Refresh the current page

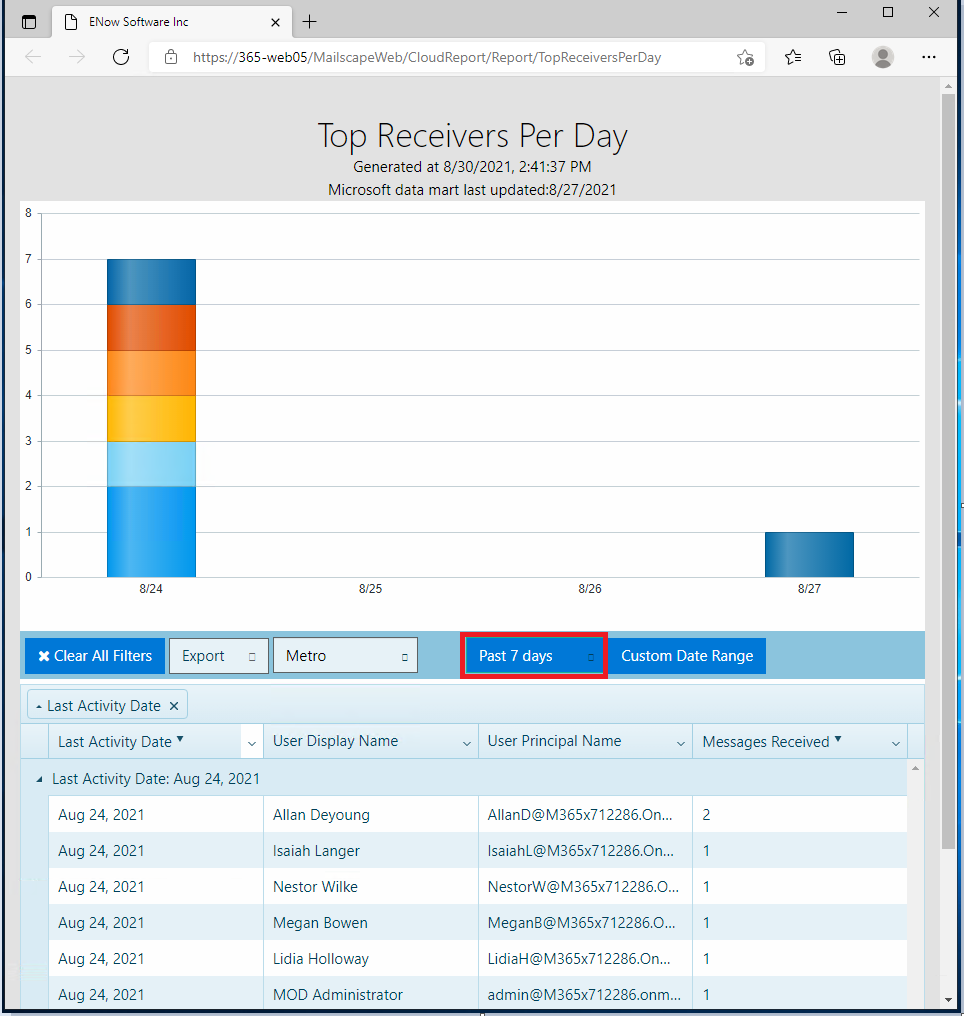point(121,57)
